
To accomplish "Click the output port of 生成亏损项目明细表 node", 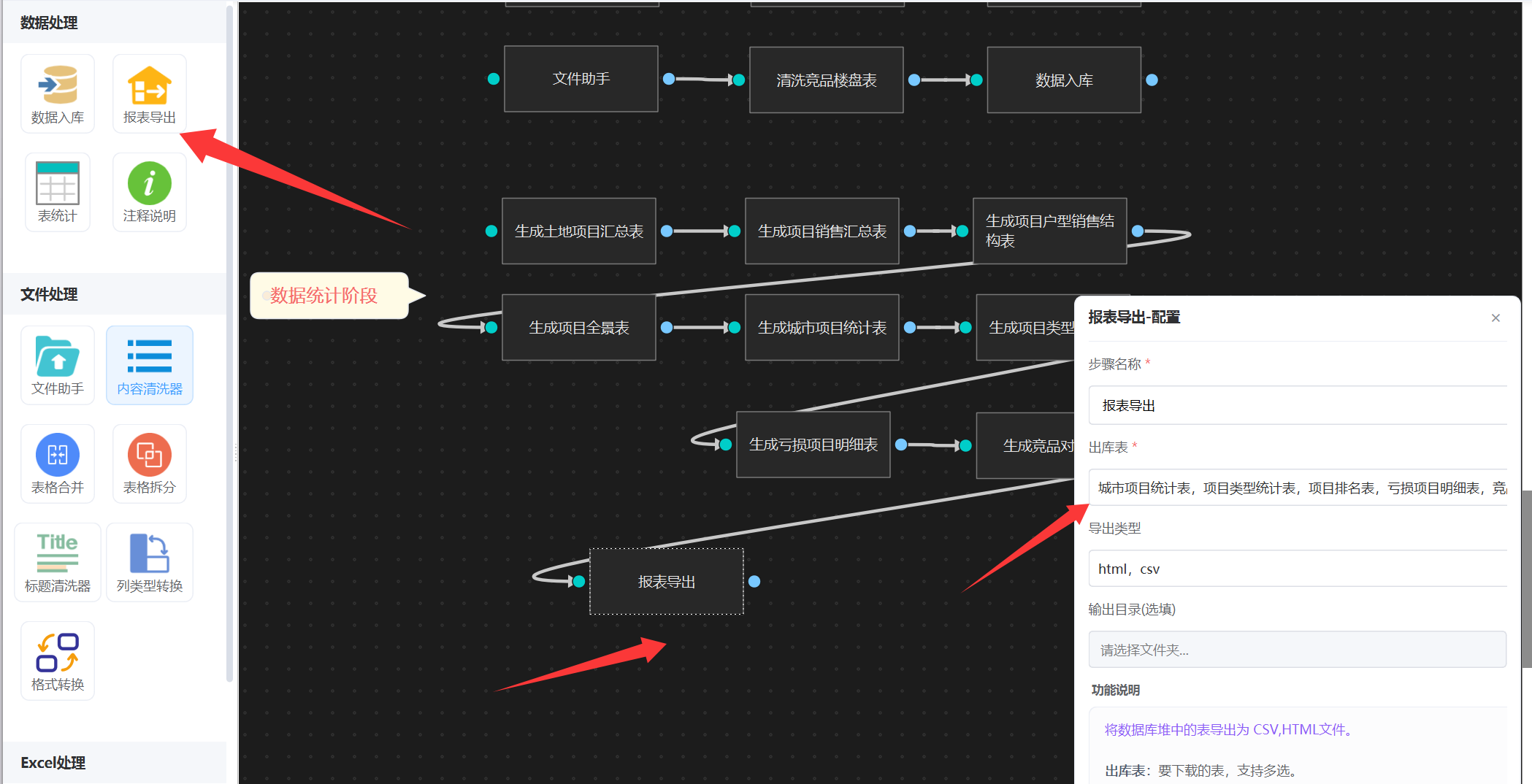I will pos(901,445).
